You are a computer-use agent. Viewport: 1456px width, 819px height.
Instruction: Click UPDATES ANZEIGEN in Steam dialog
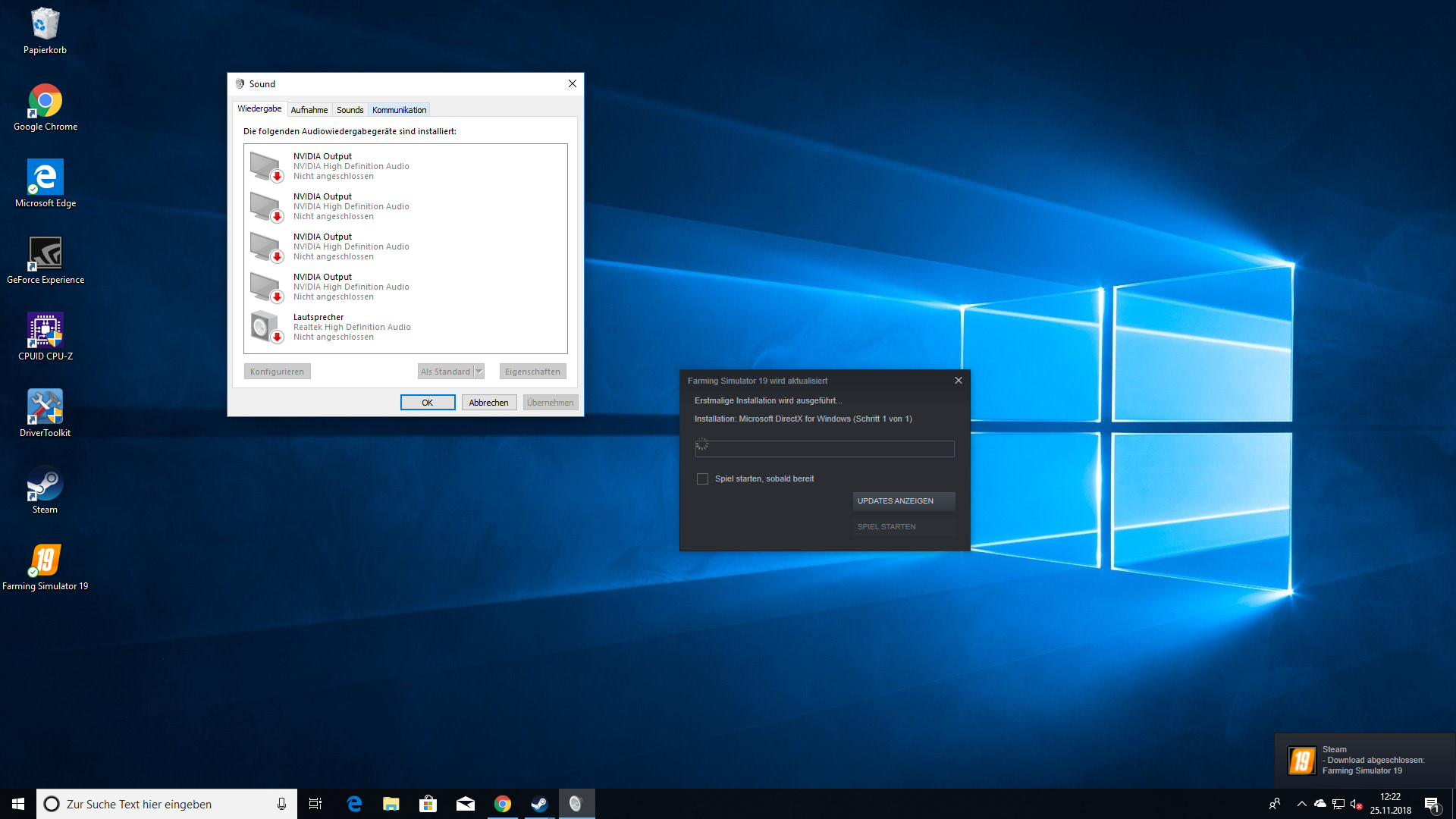904,501
